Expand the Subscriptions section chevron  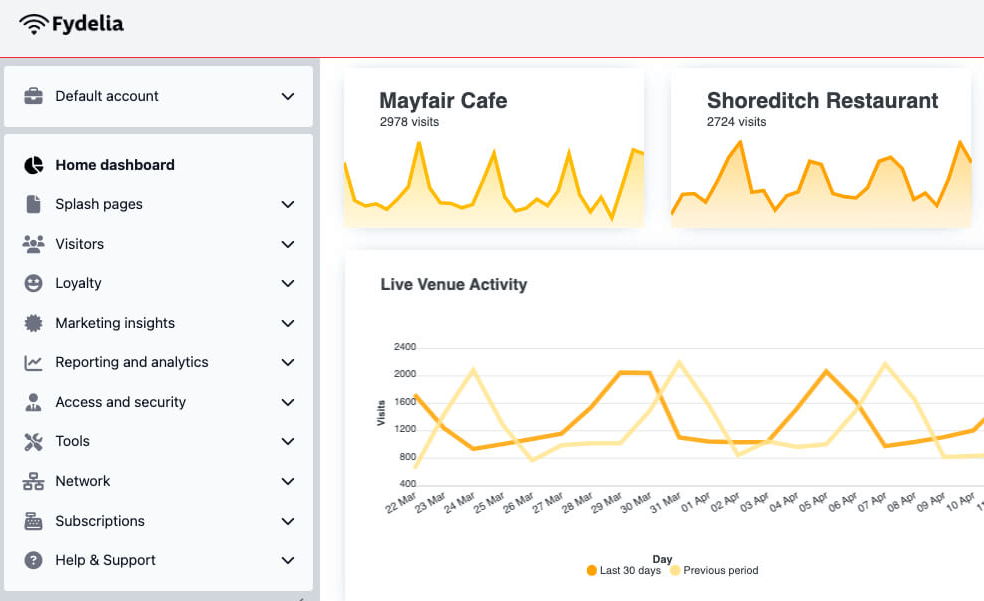tap(288, 521)
